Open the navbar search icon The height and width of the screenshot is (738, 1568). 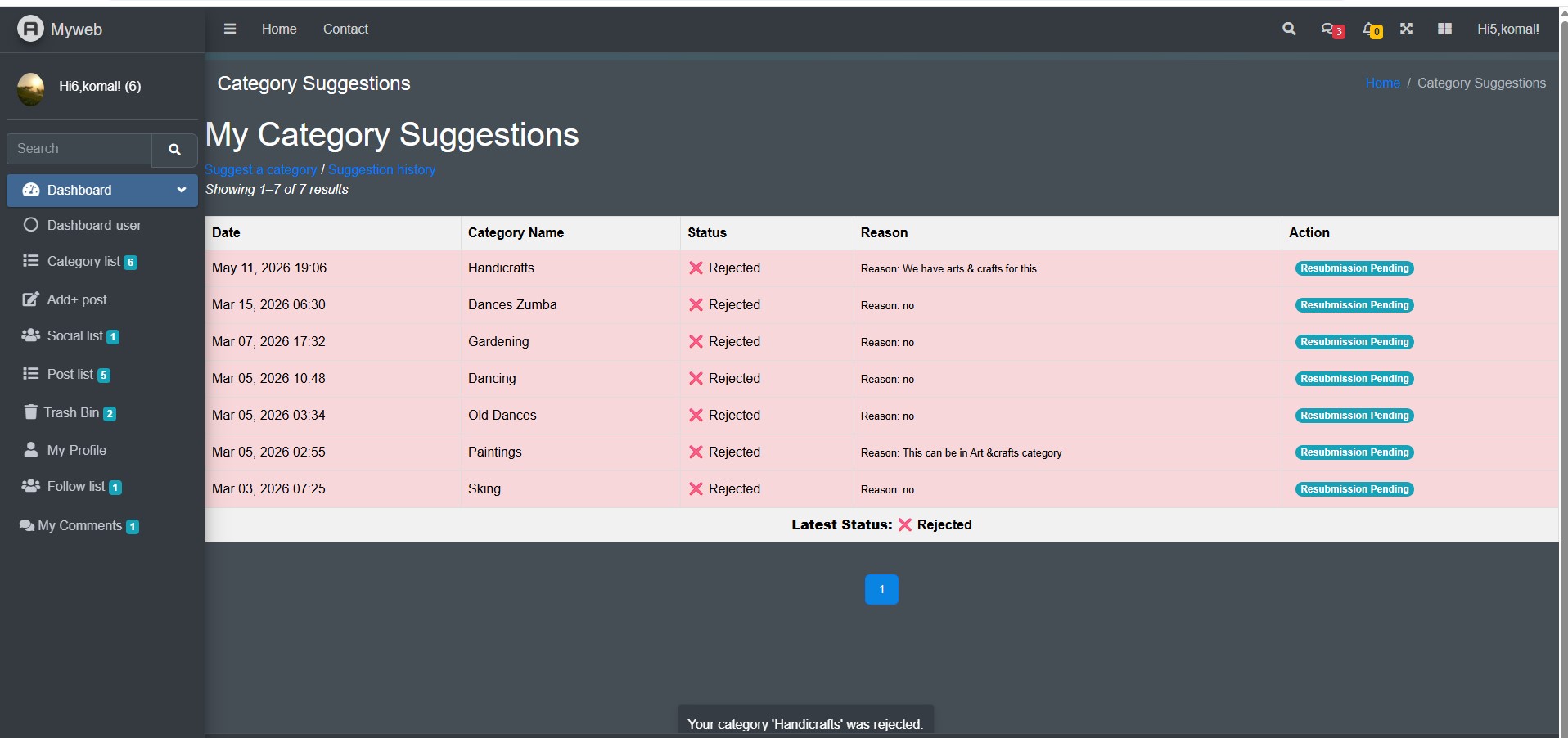[x=1289, y=29]
